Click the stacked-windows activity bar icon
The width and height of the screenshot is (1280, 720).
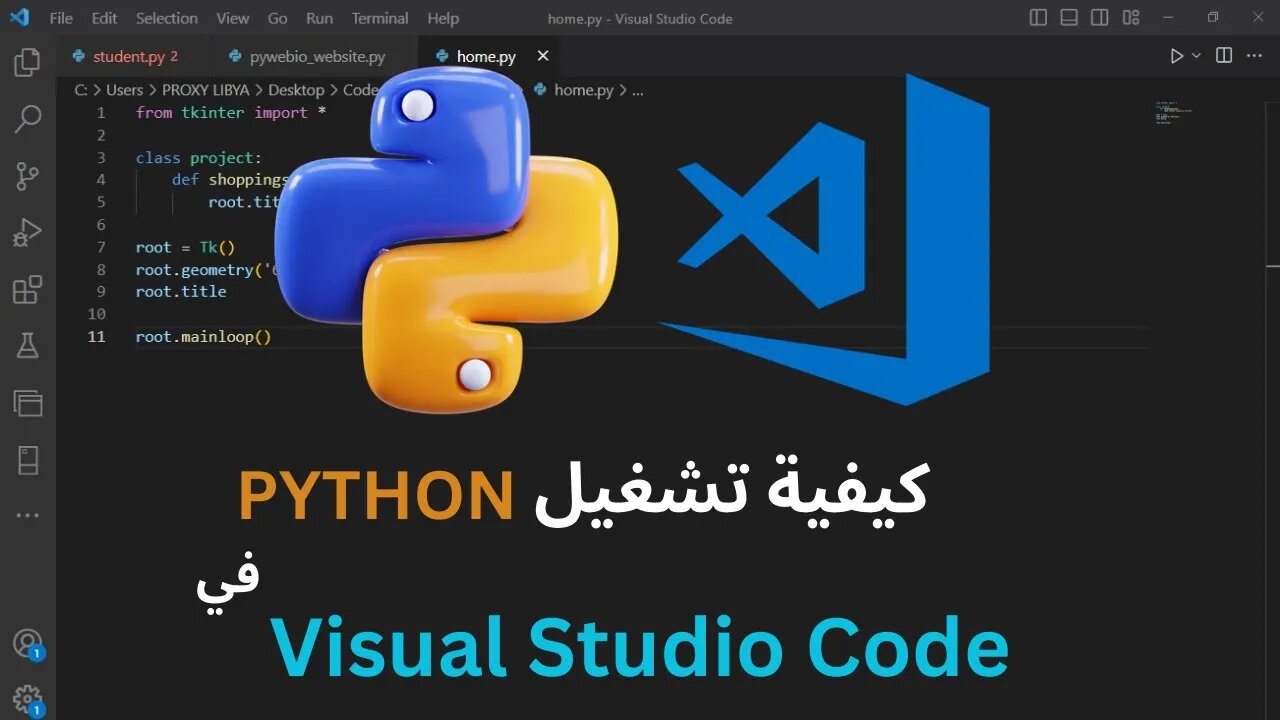(27, 403)
